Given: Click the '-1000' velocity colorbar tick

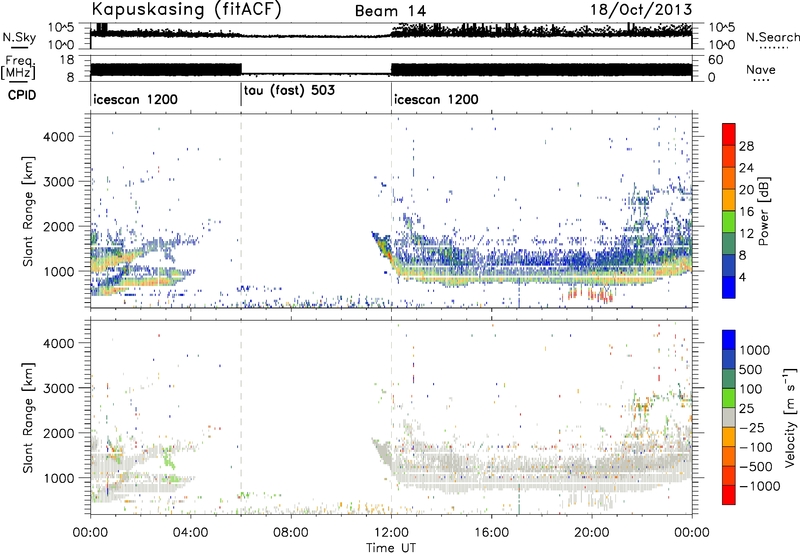Looking at the screenshot, I should click(x=759, y=486).
